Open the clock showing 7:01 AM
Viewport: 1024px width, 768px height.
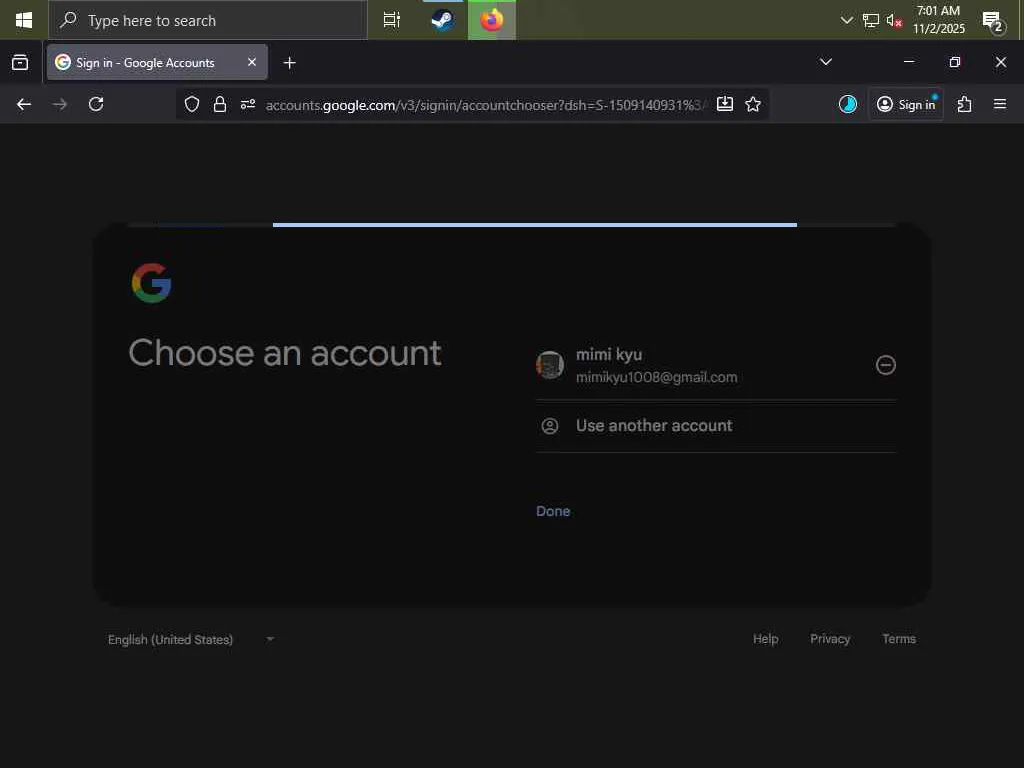(938, 20)
